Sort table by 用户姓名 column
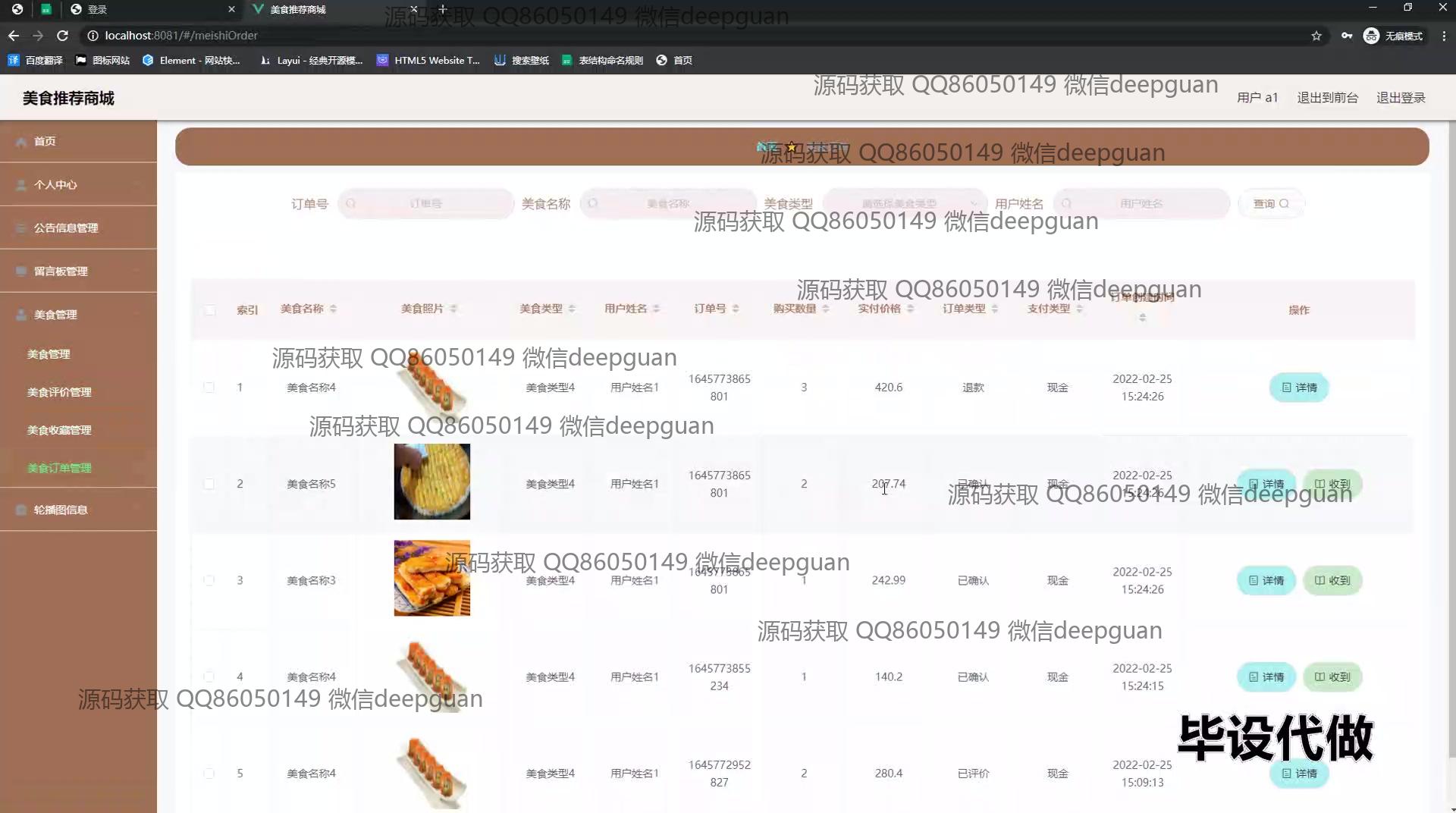The height and width of the screenshot is (813, 1456). tap(656, 309)
